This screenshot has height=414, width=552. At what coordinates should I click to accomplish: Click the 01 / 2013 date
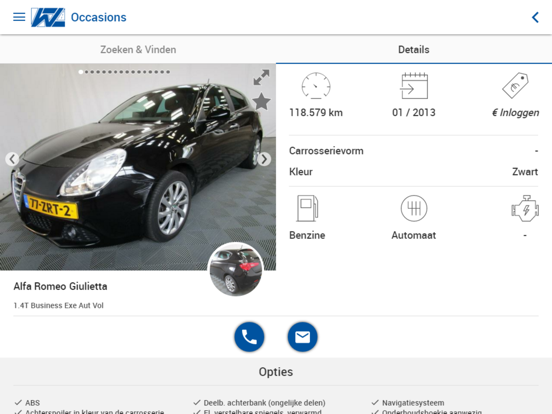[414, 113]
